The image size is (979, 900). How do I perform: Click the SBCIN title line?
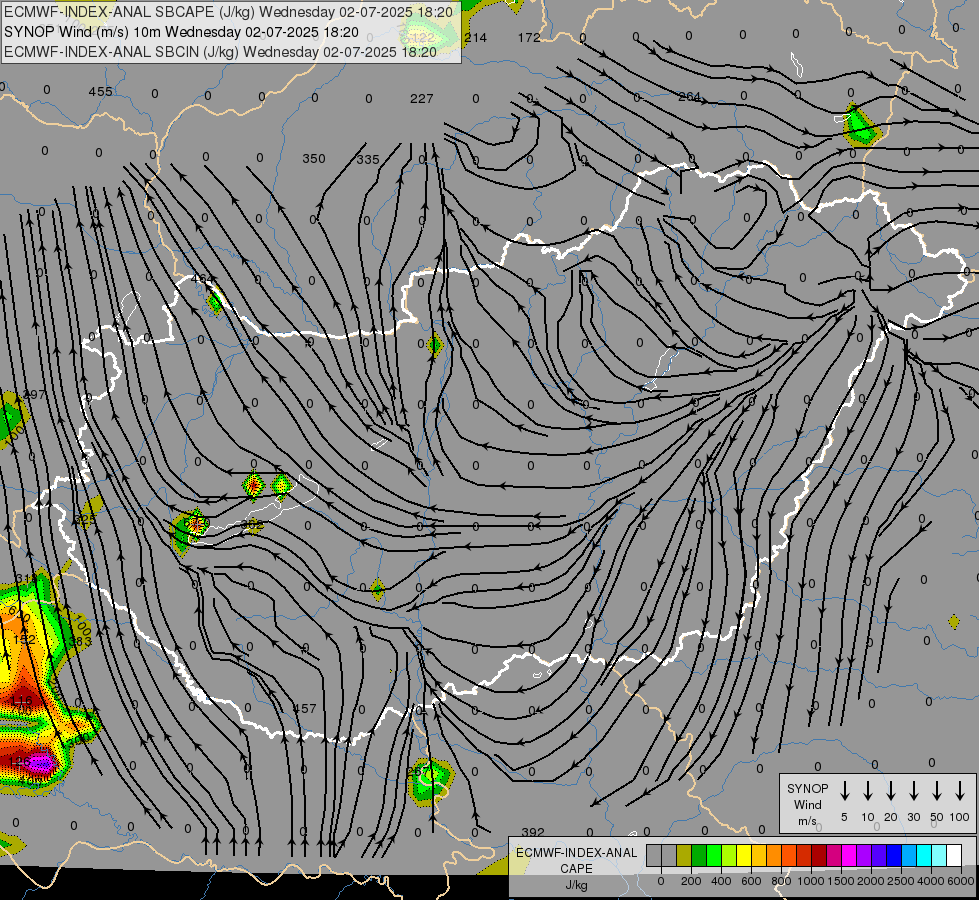pos(220,52)
